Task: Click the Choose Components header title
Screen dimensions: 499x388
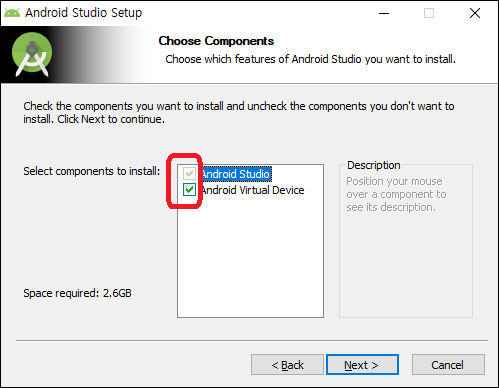Action: 216,41
